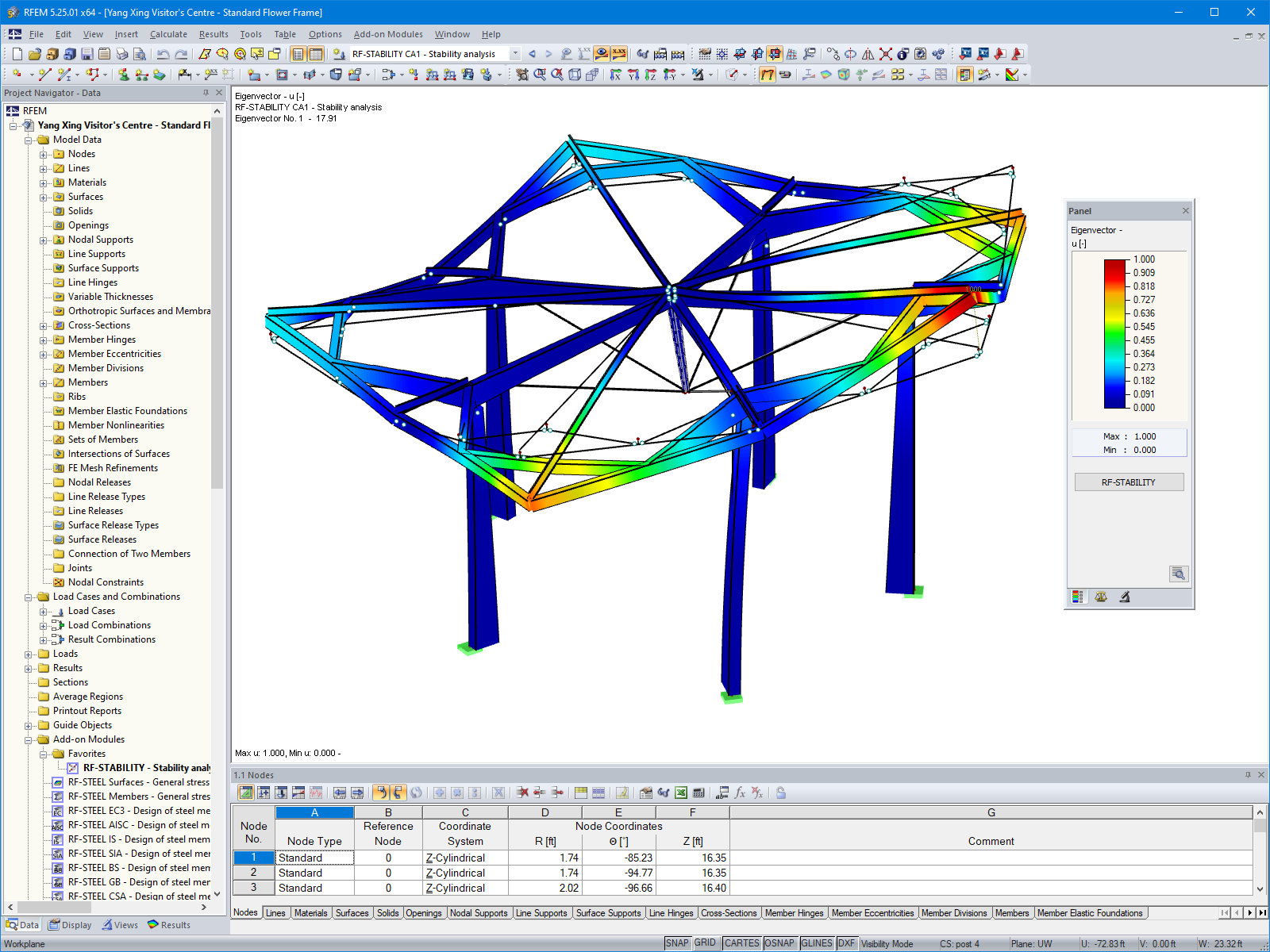Screen dimensions: 1270x952
Task: Toggle SNAP in the status bar
Action: [677, 943]
